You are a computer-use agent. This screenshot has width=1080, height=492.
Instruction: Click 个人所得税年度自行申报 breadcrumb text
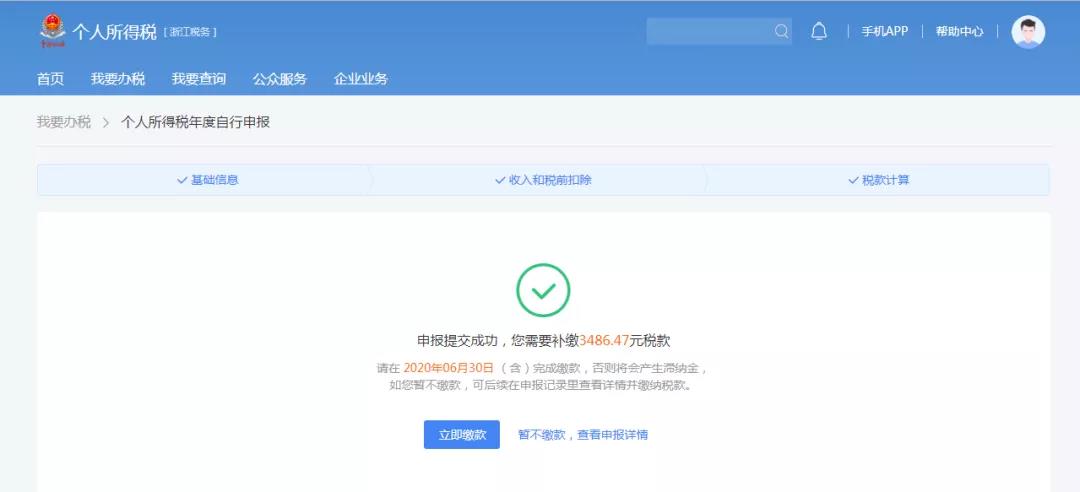(196, 123)
